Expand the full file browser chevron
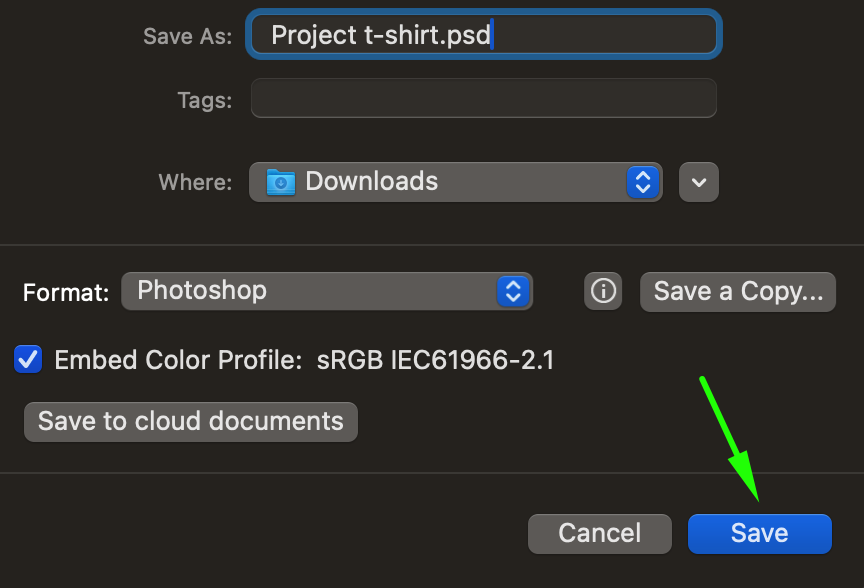Viewport: 864px width, 588px height. click(699, 182)
